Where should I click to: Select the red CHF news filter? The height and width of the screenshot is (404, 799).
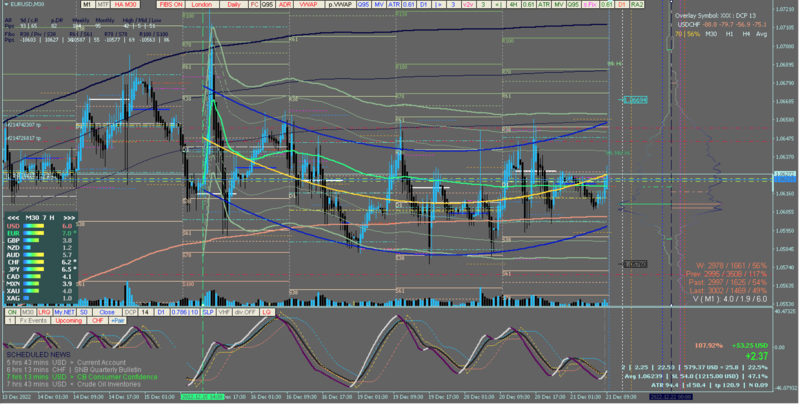point(98,320)
